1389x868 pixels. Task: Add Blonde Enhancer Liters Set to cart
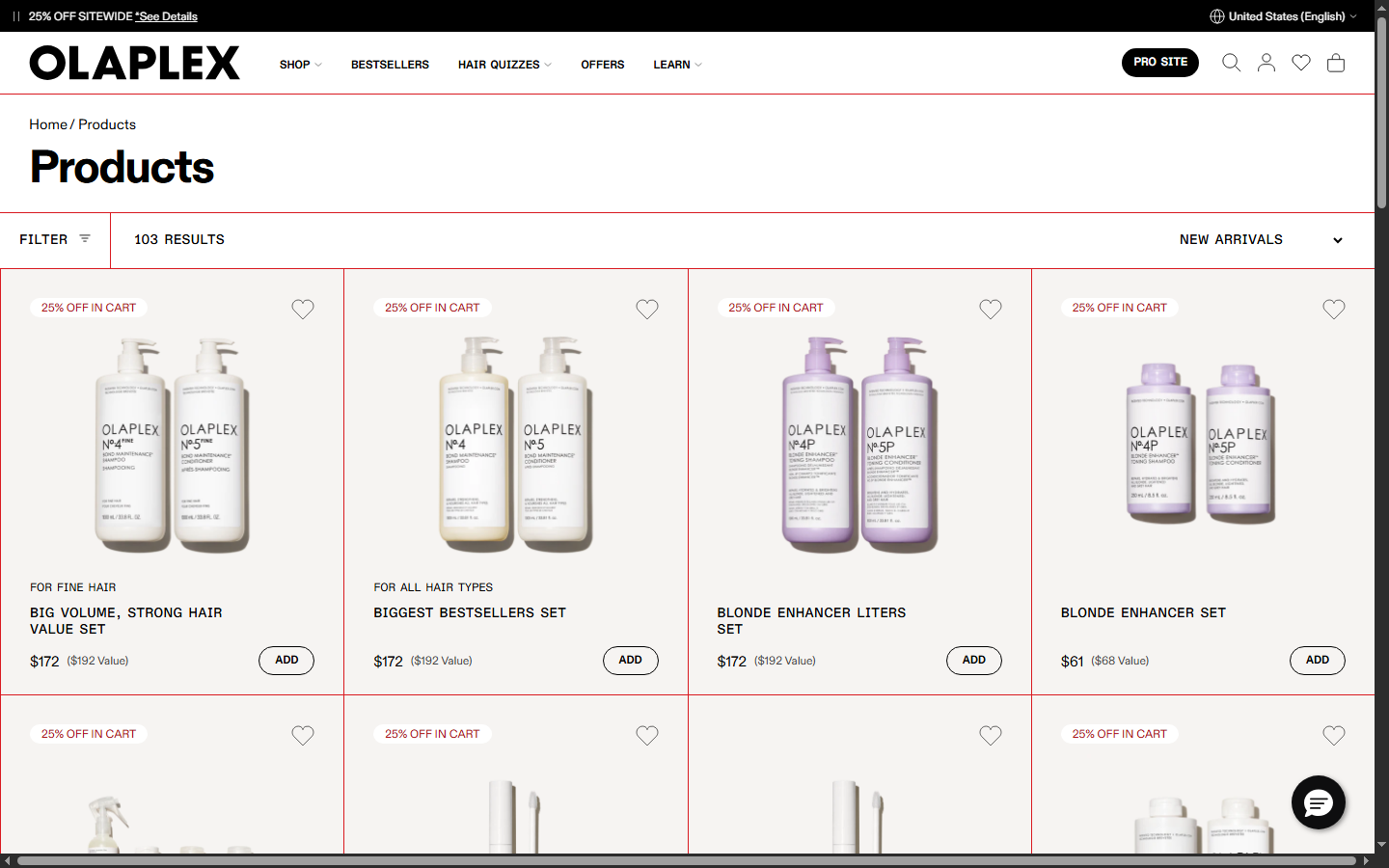(x=974, y=661)
